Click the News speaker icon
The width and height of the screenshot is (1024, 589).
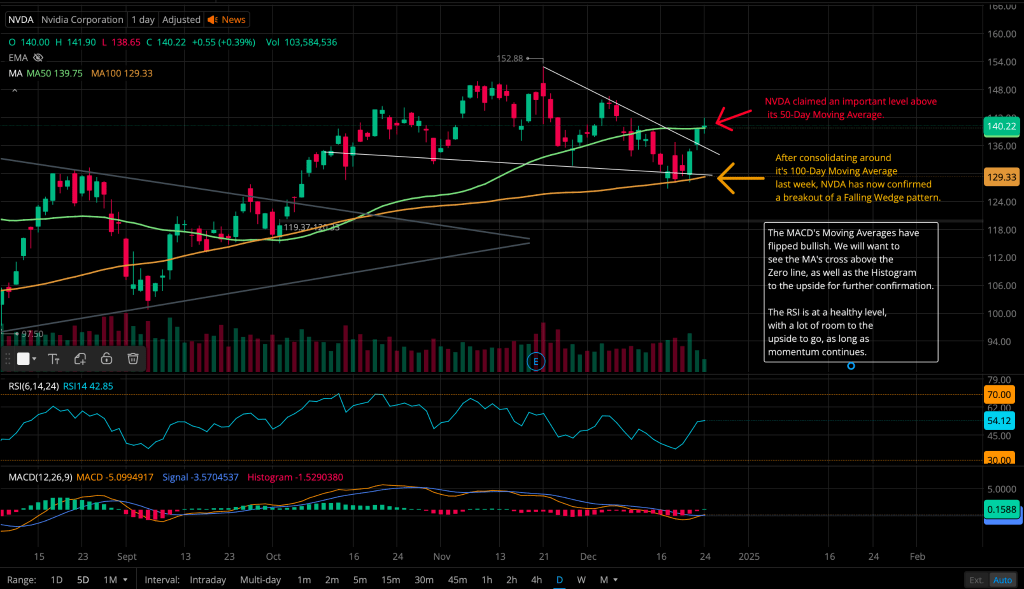(213, 20)
